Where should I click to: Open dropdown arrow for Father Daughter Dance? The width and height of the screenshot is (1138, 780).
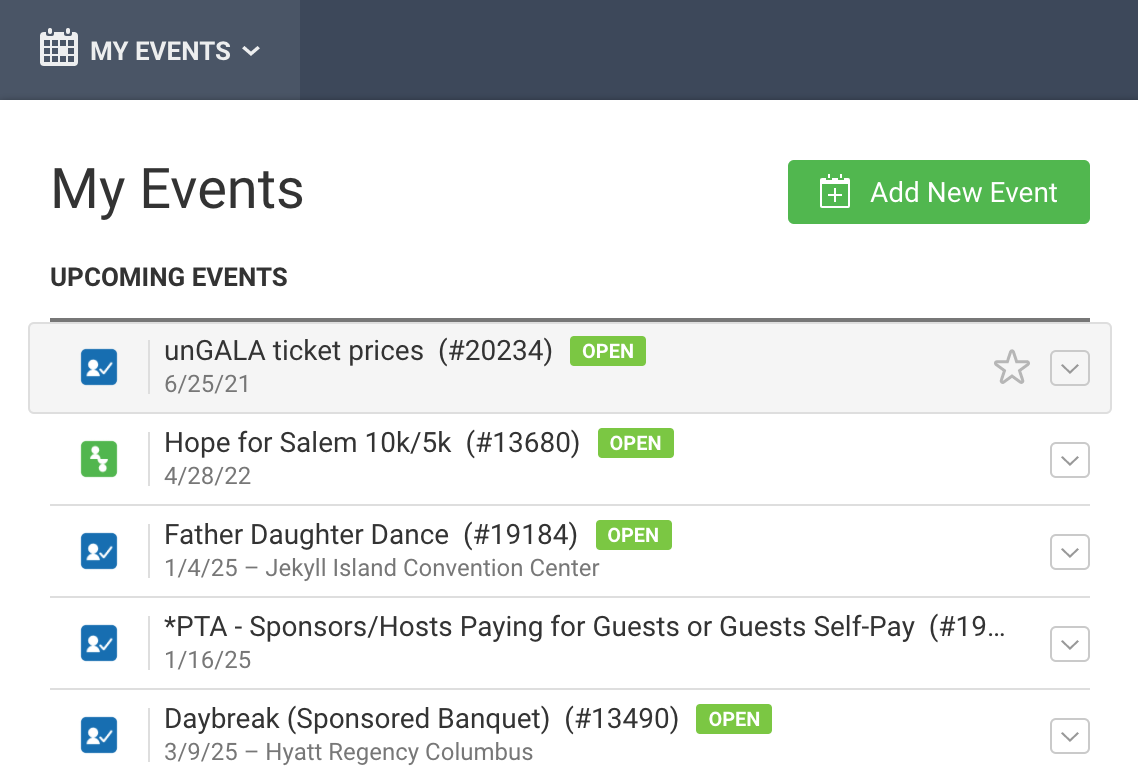click(x=1069, y=552)
